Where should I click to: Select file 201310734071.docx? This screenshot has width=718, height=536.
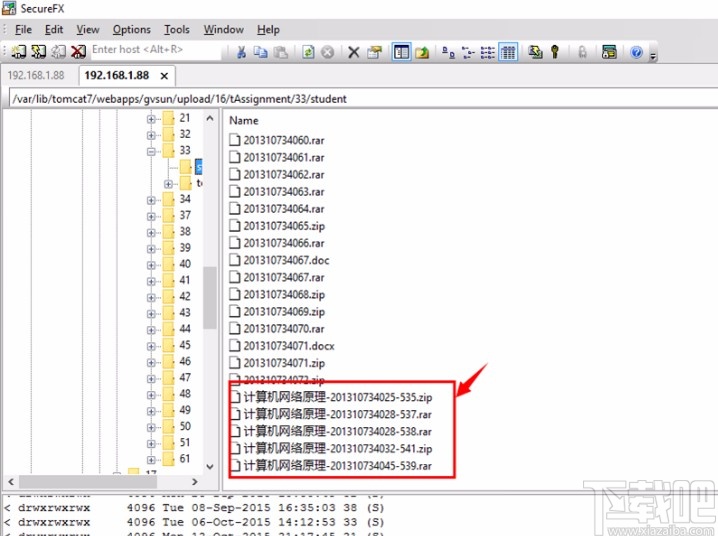tap(289, 346)
